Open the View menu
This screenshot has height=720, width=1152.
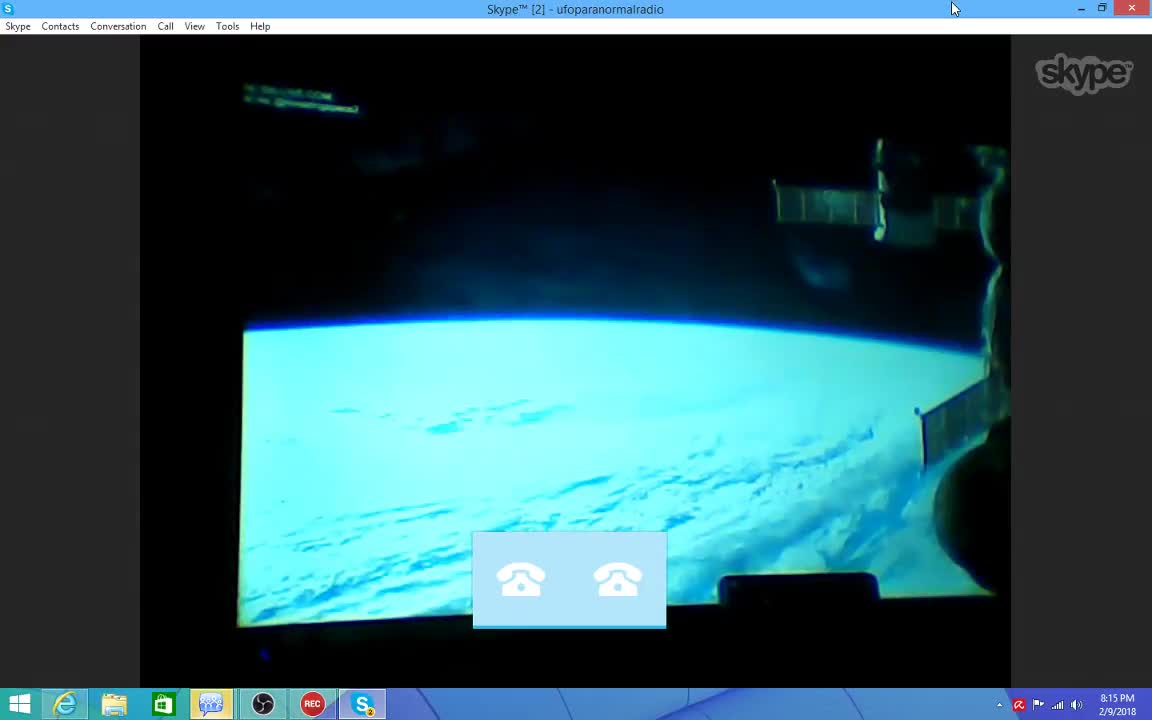click(195, 26)
